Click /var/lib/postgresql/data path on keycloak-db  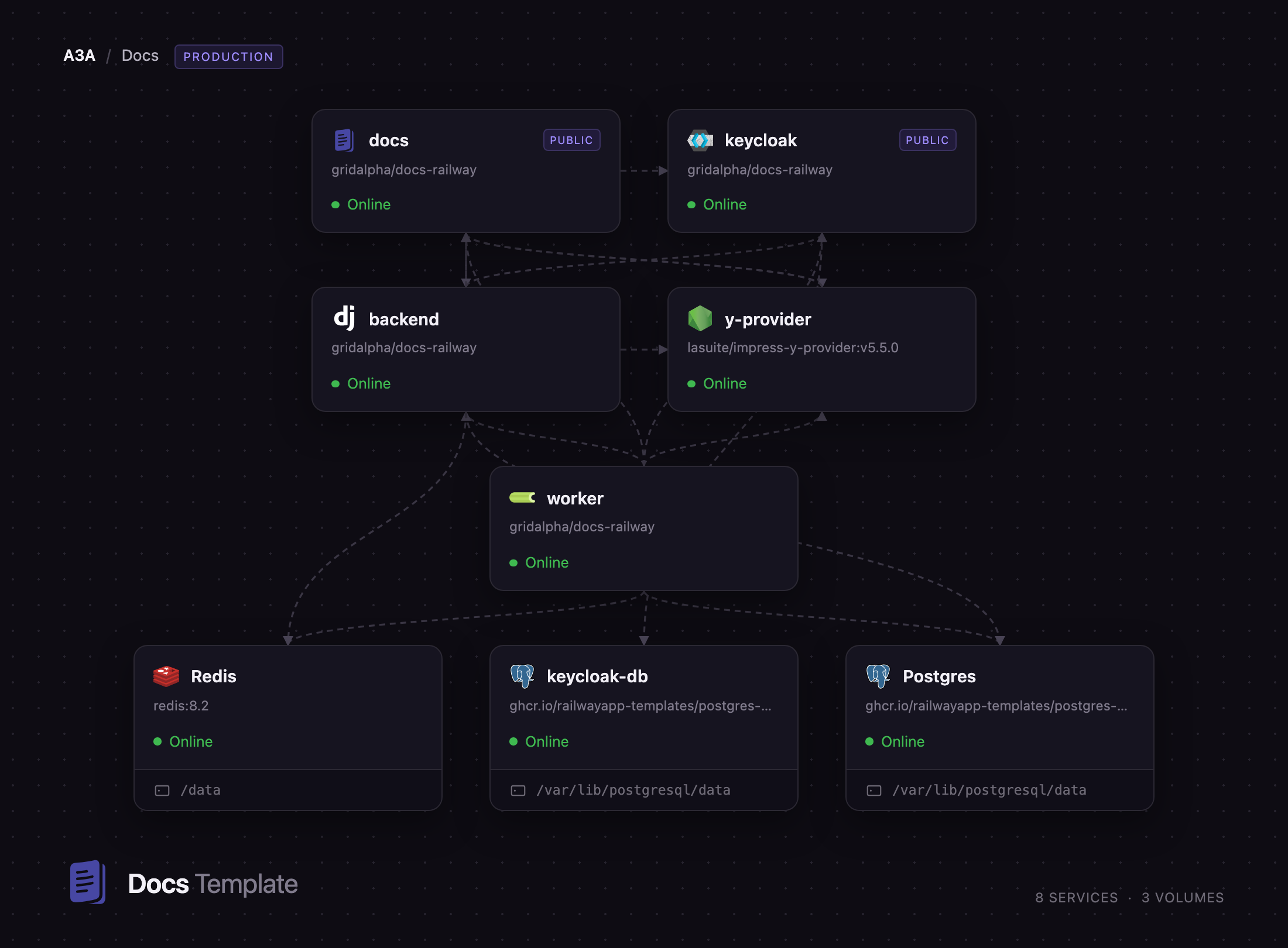633,791
